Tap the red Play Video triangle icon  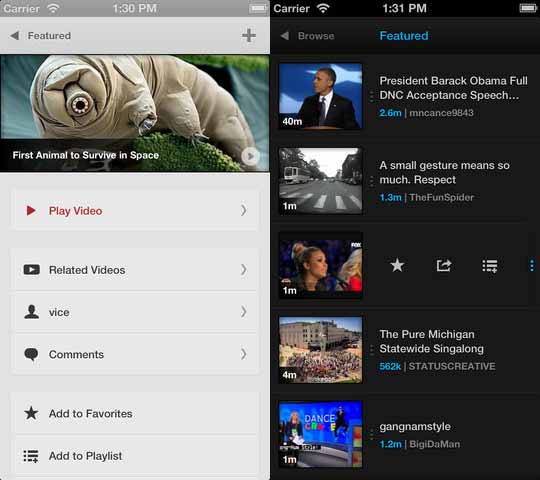coord(31,210)
